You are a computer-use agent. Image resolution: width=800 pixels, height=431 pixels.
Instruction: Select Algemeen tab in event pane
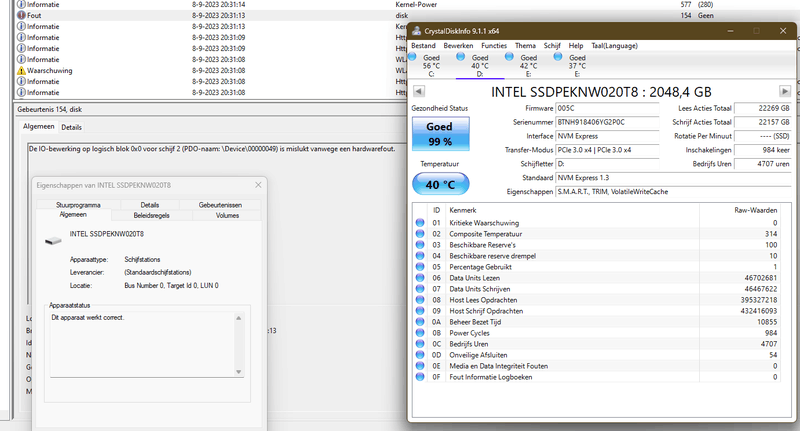tap(38, 126)
